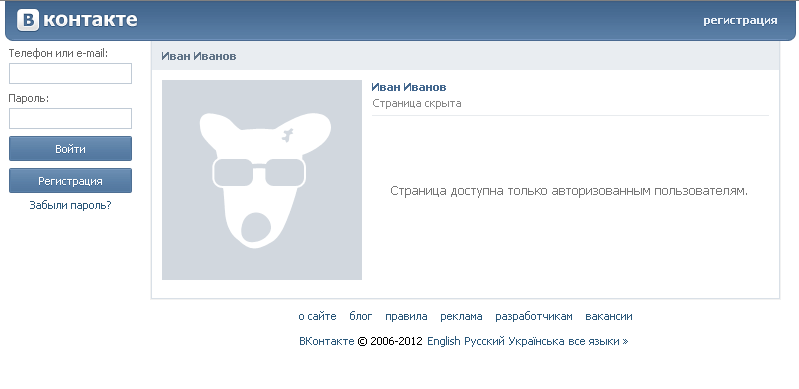The height and width of the screenshot is (389, 799).
Task: Focus the Пароль input field
Action: (70, 118)
